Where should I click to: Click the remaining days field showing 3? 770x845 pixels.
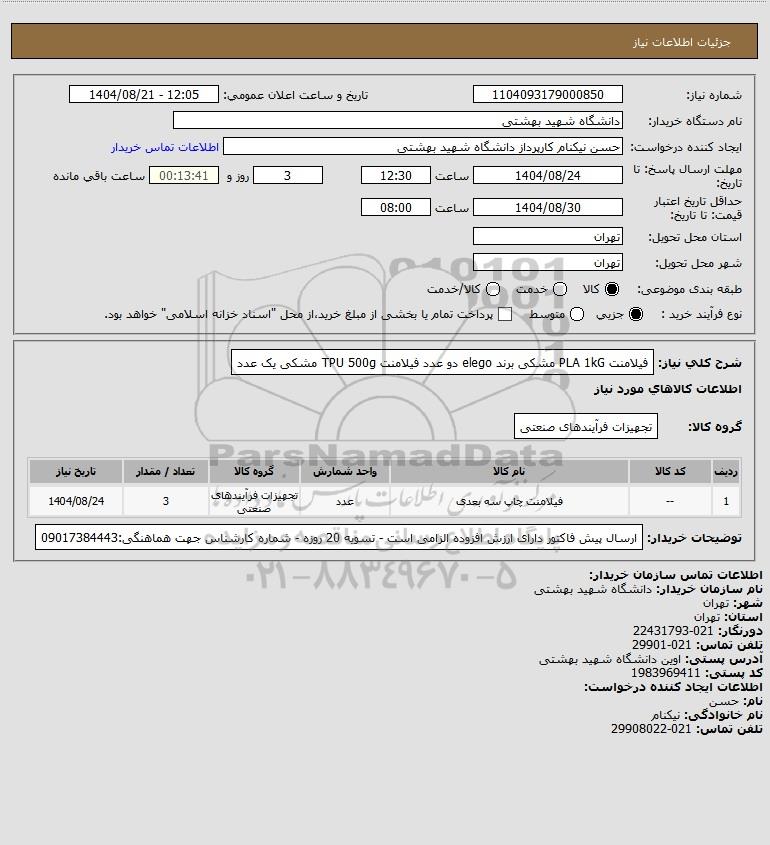point(288,175)
